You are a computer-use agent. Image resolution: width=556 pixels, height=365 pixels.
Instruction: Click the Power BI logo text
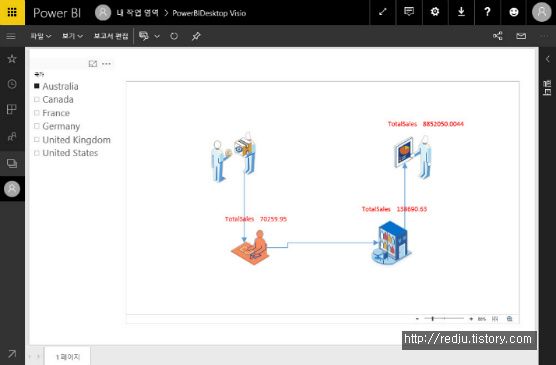click(57, 13)
